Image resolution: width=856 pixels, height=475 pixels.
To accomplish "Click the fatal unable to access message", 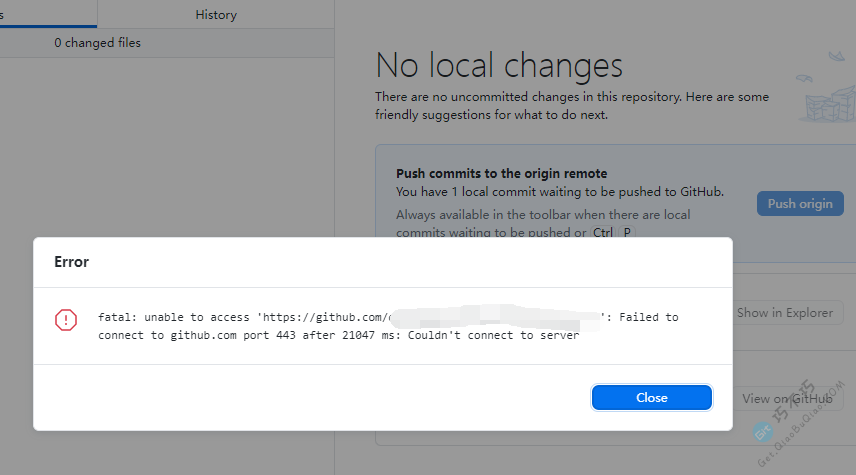I will tap(388, 326).
